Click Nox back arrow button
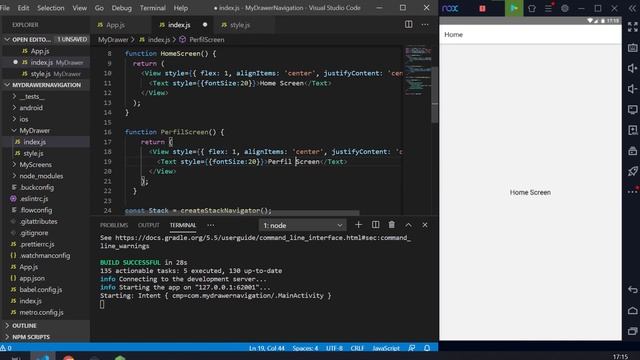640x360 pixels. click(633, 289)
